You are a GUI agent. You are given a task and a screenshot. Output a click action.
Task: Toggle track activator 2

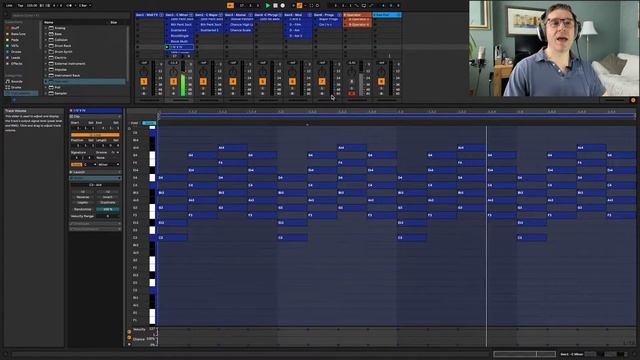coord(173,82)
